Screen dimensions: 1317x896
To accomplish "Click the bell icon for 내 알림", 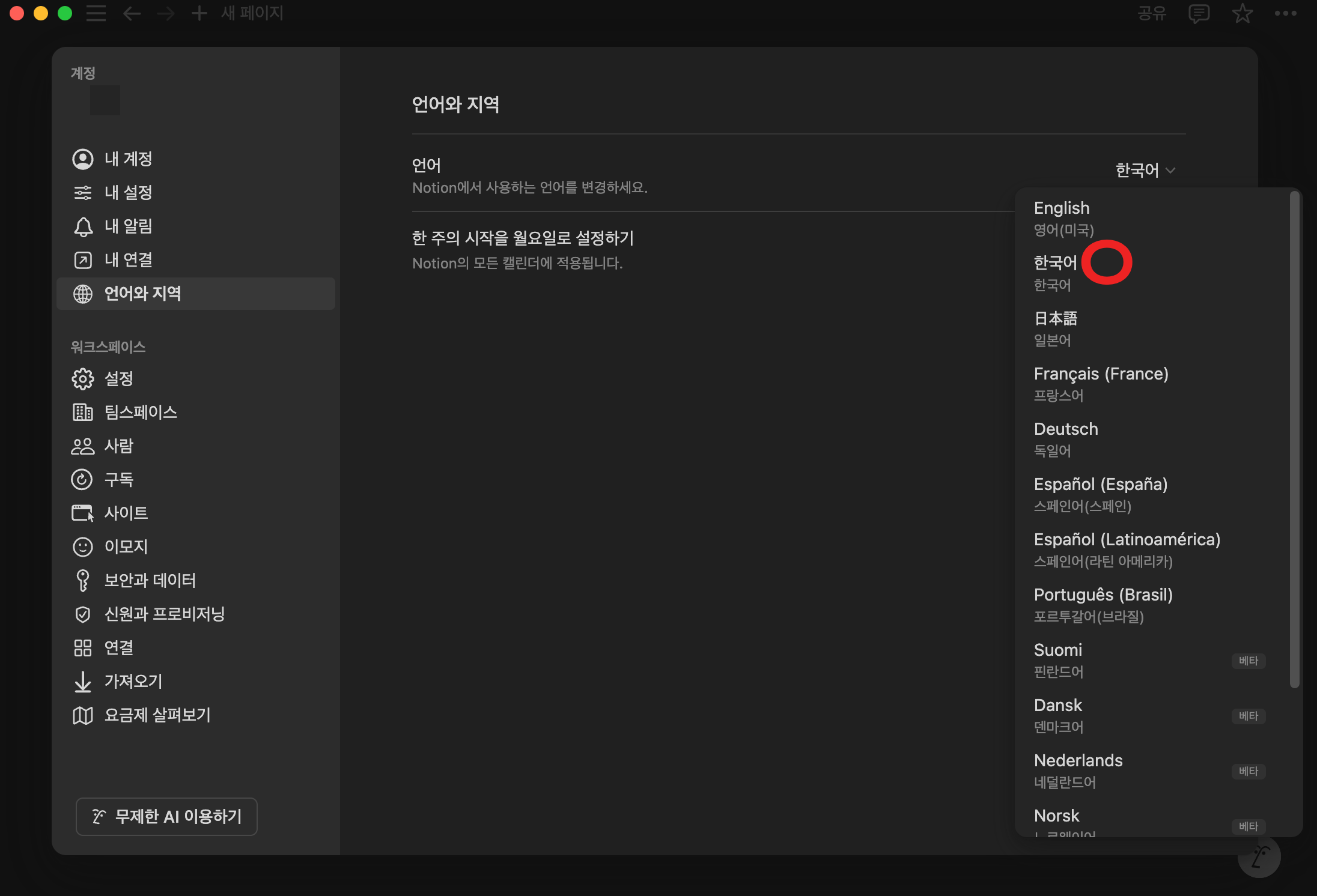I will pyautogui.click(x=83, y=226).
